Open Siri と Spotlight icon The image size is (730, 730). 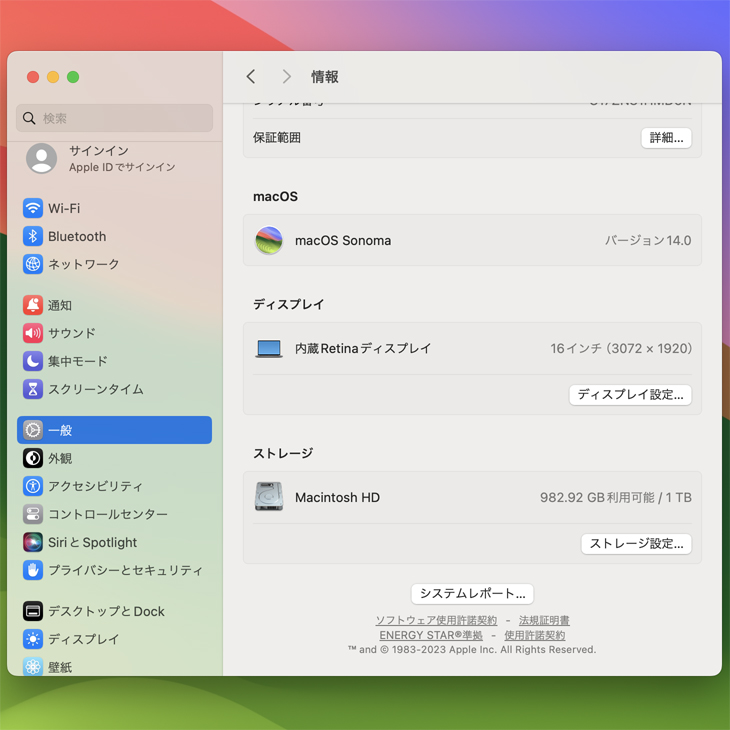tap(33, 542)
